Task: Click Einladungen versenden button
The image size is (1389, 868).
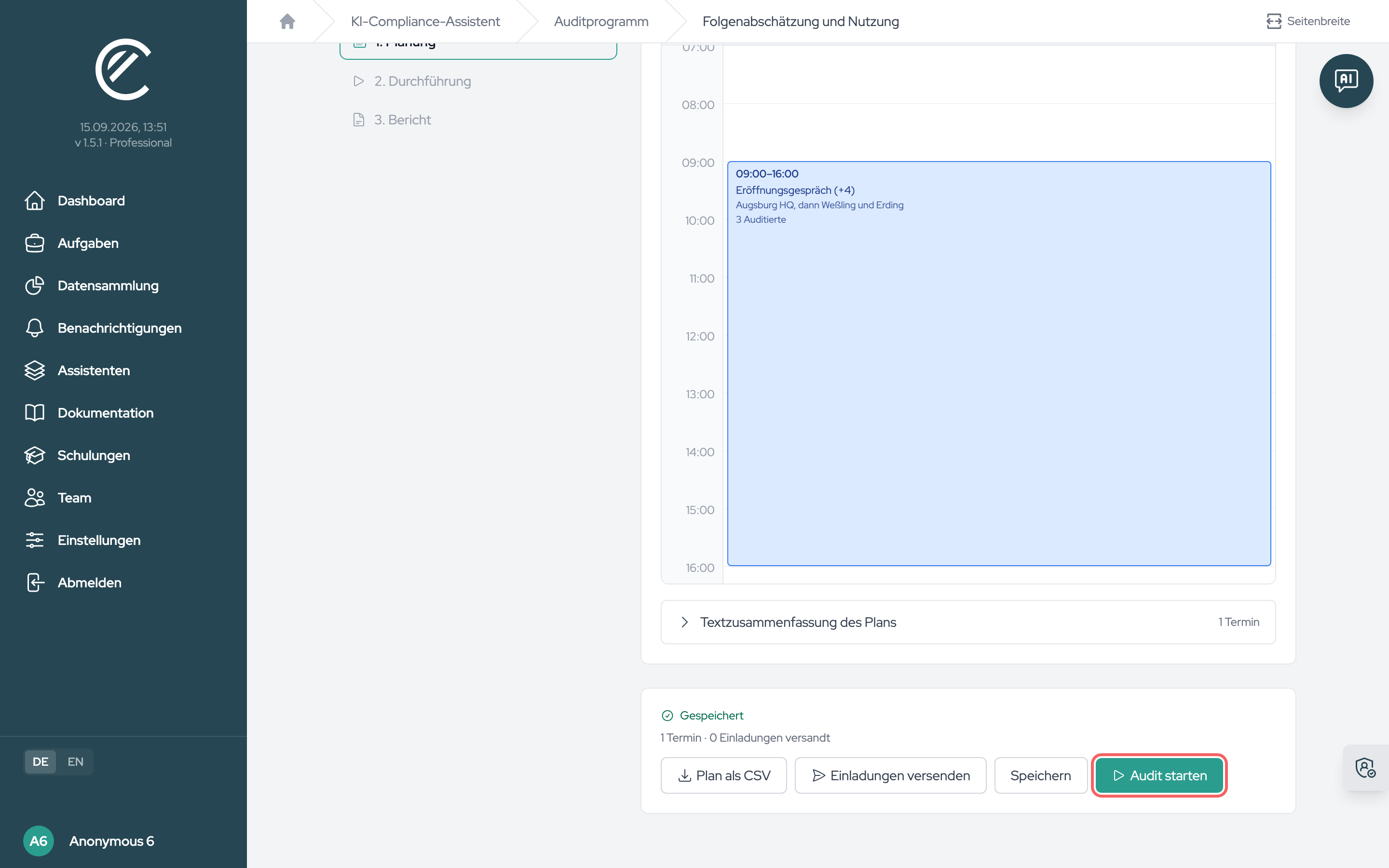Action: [890, 775]
